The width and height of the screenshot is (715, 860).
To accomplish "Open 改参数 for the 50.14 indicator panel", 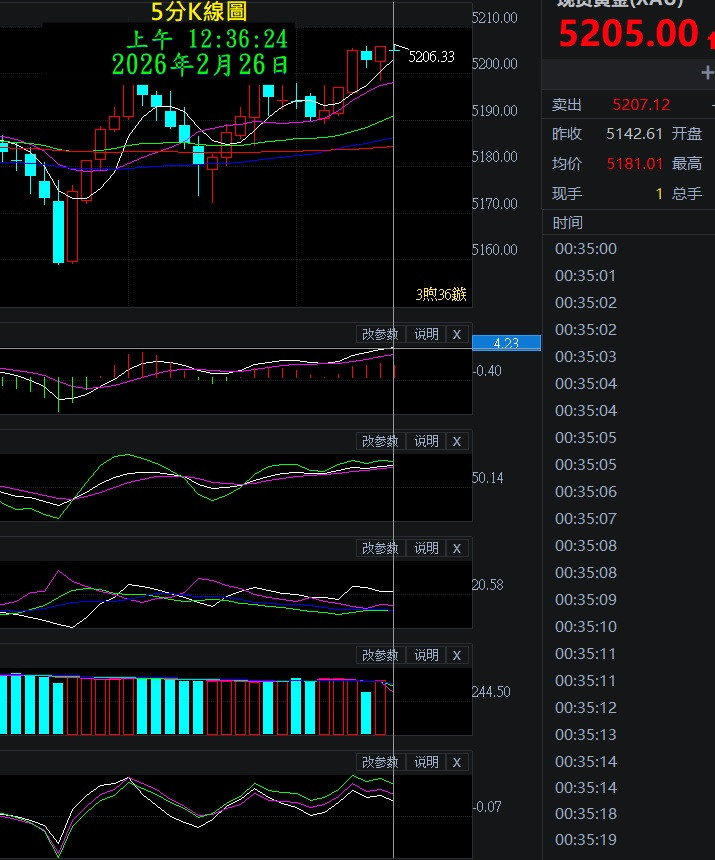I will (x=380, y=441).
